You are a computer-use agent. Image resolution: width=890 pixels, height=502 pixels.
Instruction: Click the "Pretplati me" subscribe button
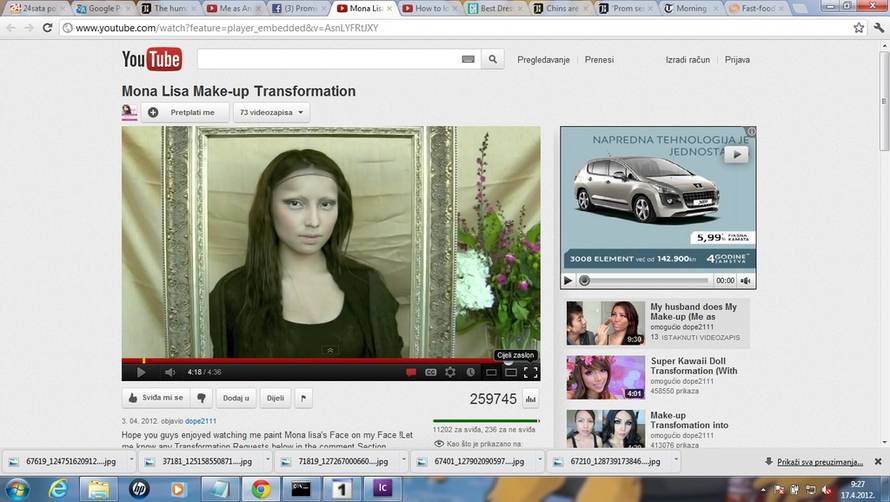pyautogui.click(x=185, y=112)
